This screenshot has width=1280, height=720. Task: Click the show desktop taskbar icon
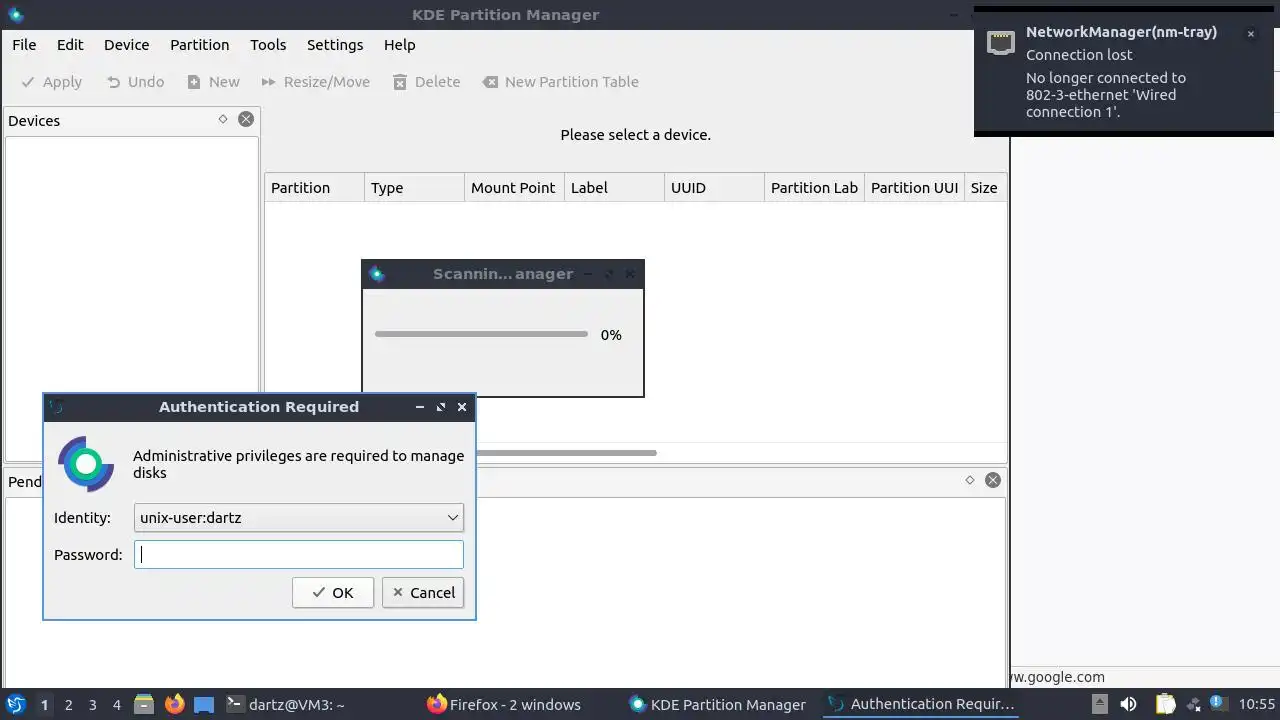pos(204,704)
